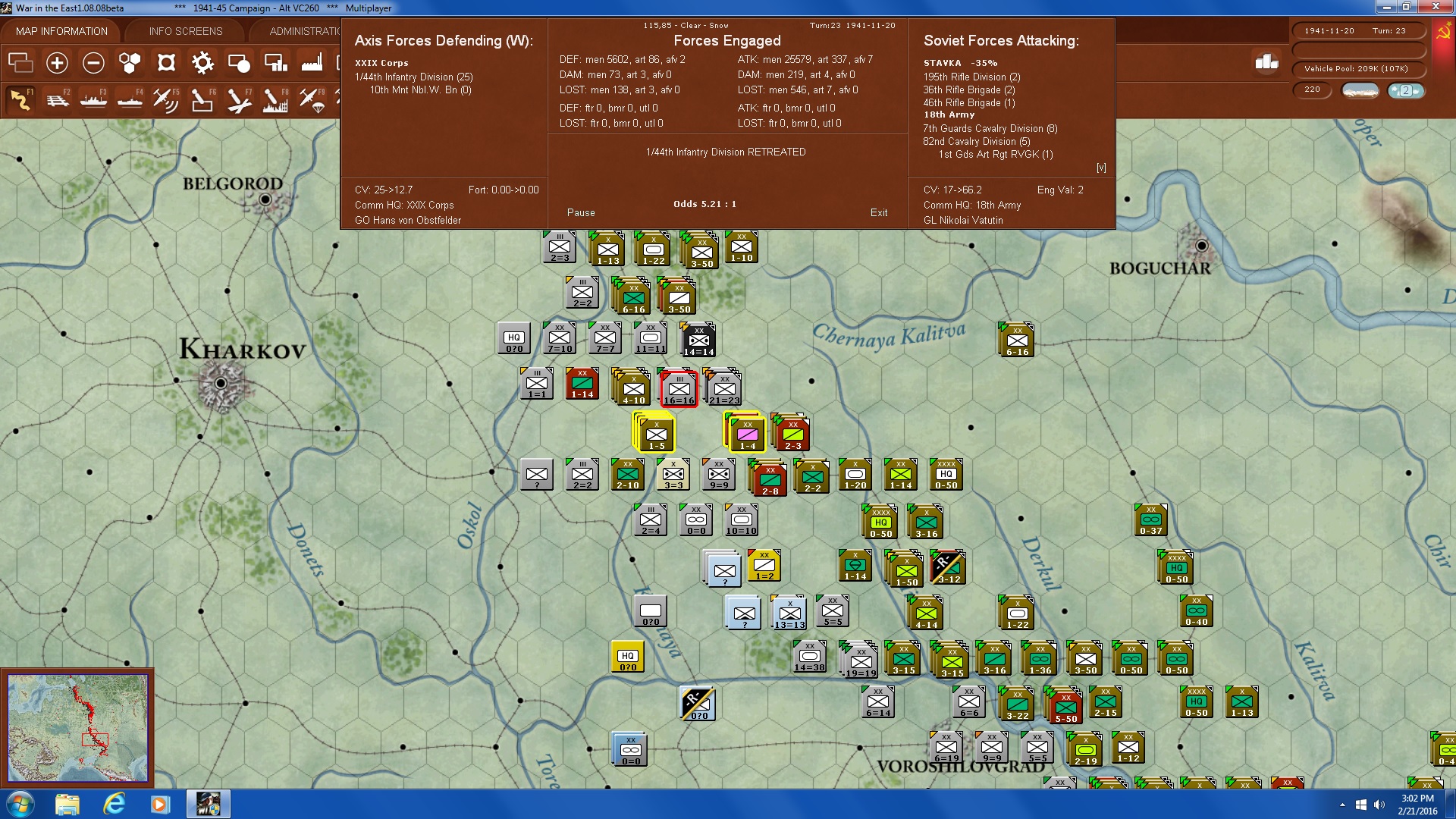The image size is (1456, 819).
Task: Select yellow-highlighted 1-5 unit stack
Action: pyautogui.click(x=654, y=433)
